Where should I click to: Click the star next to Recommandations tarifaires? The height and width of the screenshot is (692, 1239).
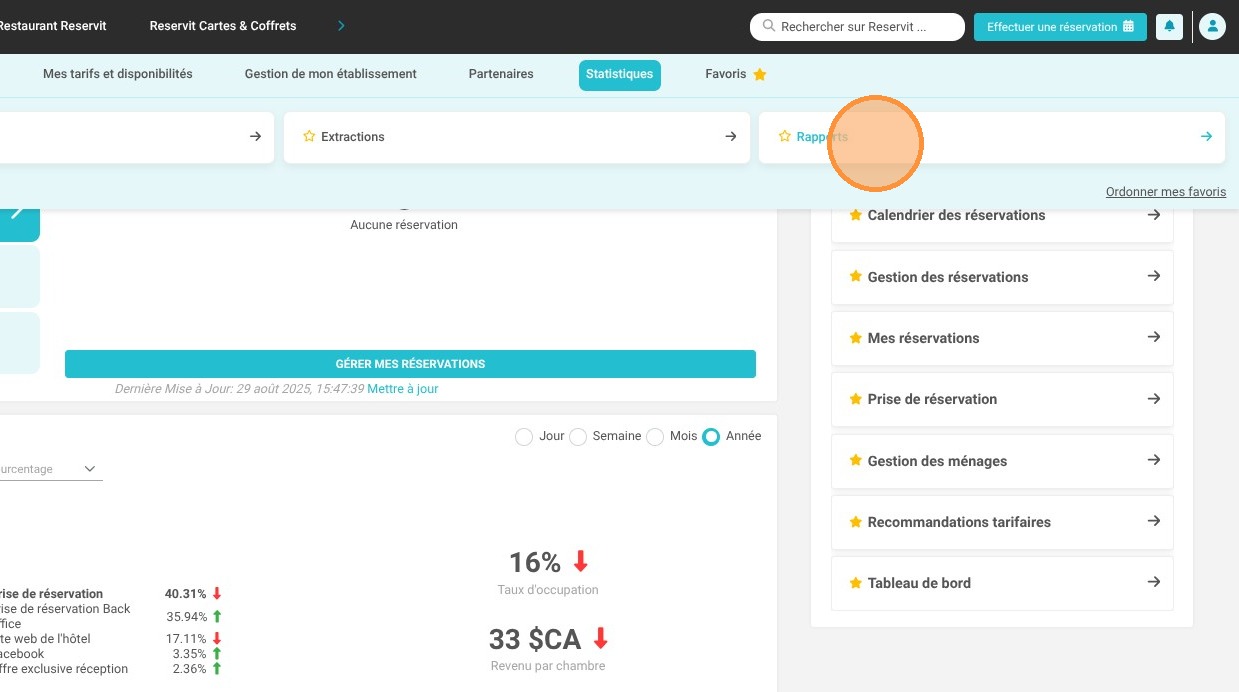pos(855,522)
